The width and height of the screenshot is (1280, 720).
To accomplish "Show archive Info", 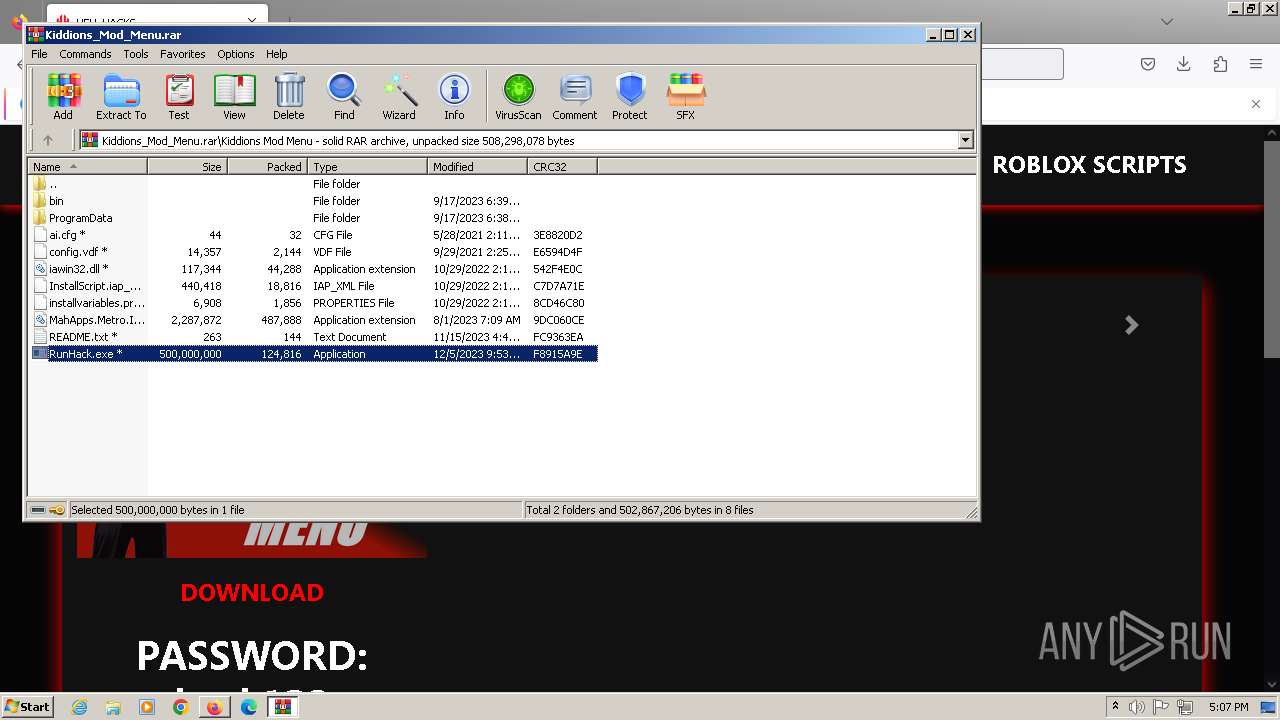I will (x=454, y=97).
